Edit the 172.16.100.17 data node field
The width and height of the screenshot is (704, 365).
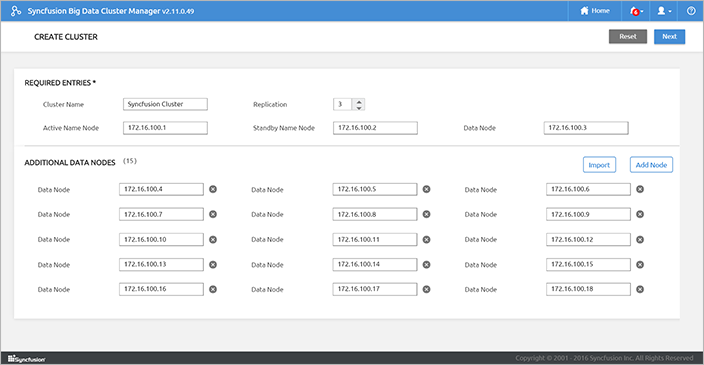tap(375, 289)
